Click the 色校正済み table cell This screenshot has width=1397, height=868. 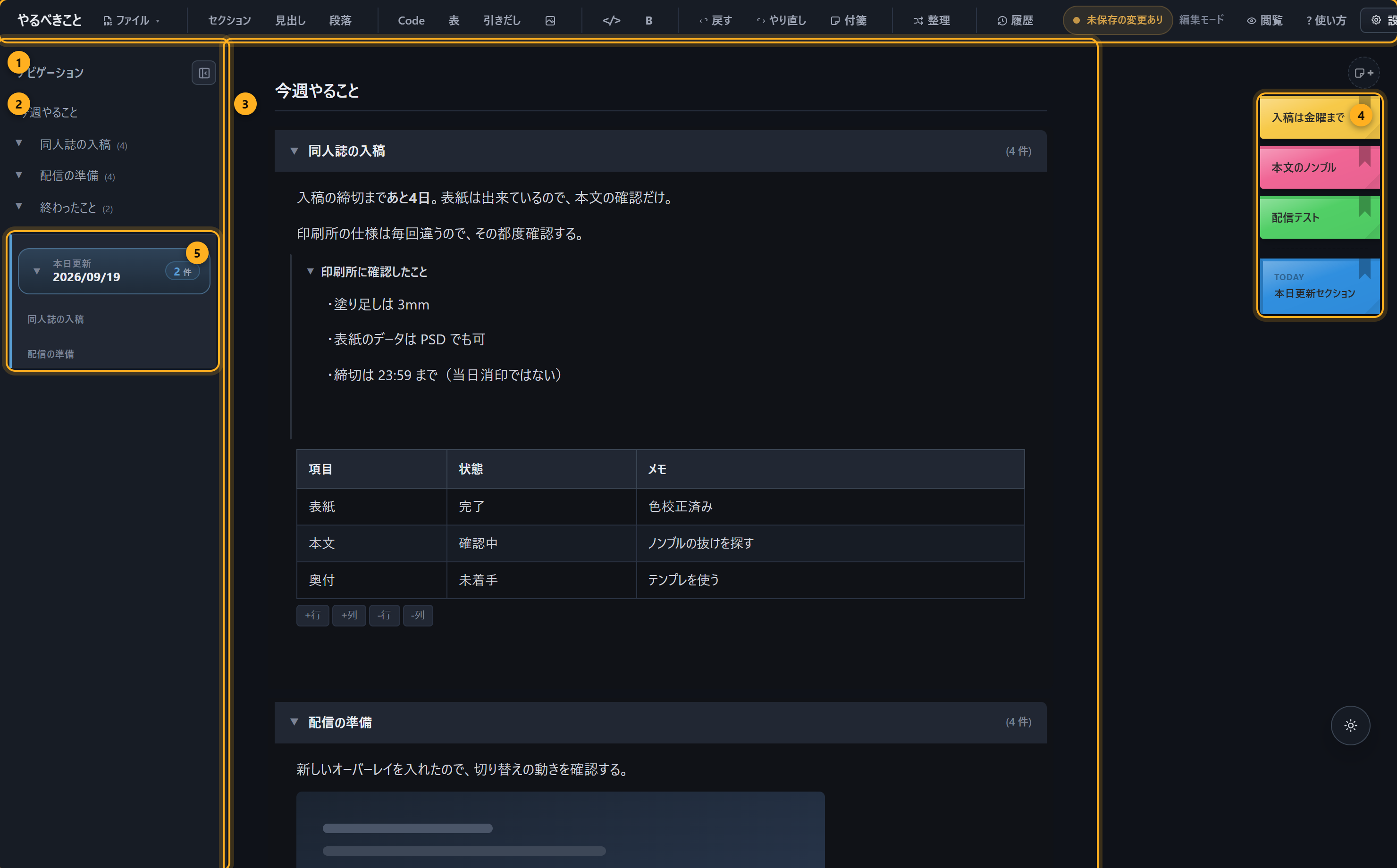(830, 506)
